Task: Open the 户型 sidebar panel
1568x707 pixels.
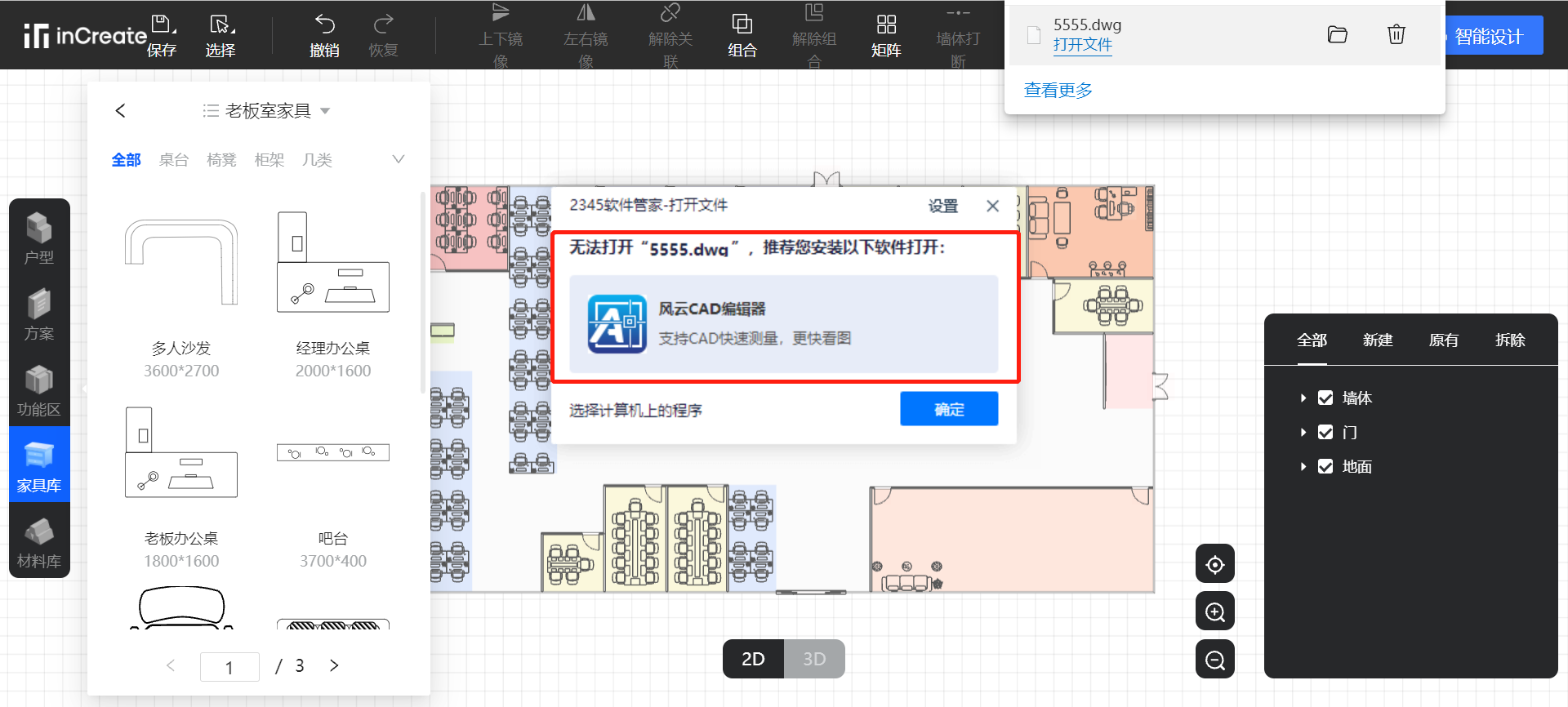Action: point(39,237)
